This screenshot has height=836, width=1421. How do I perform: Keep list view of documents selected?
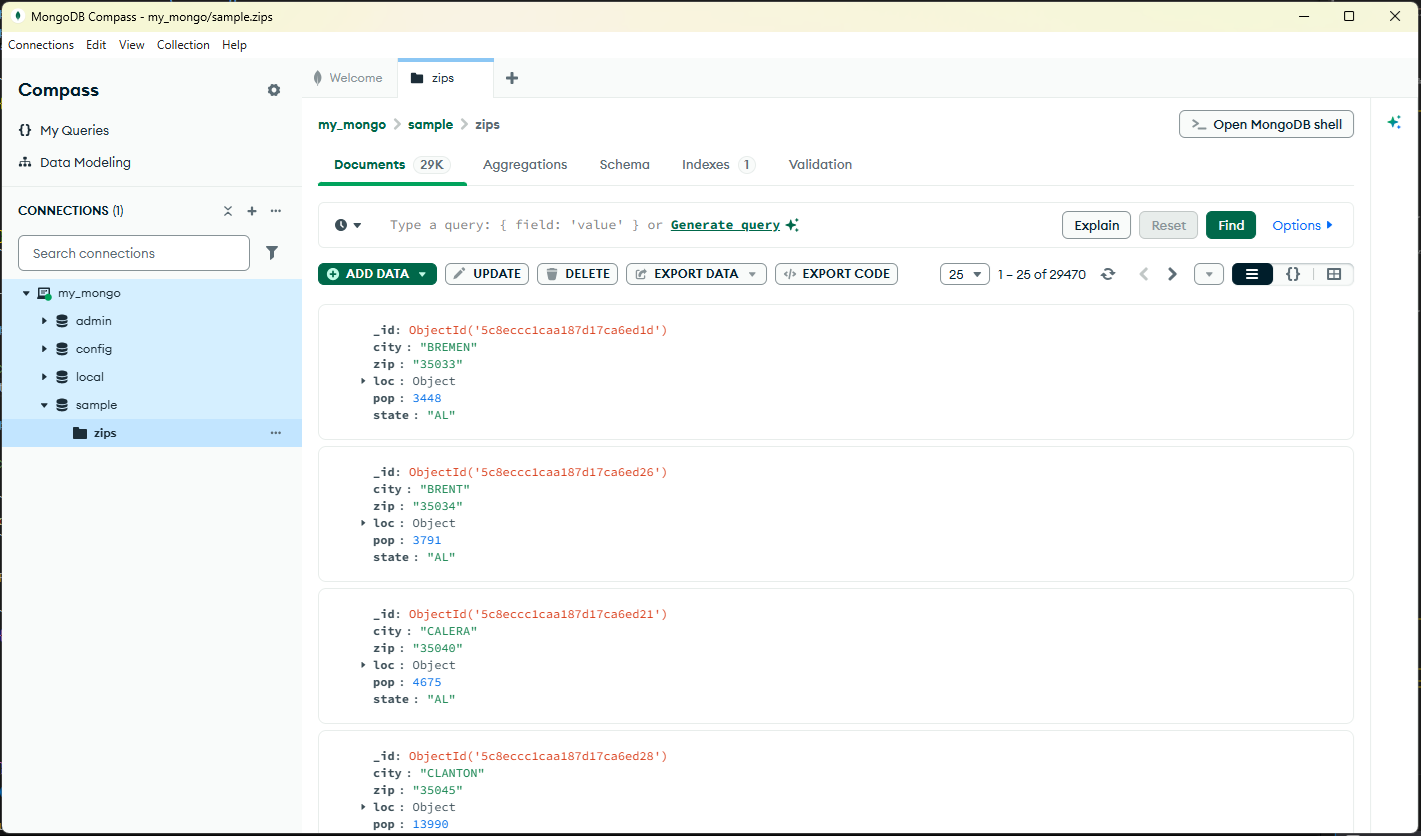click(x=1252, y=273)
